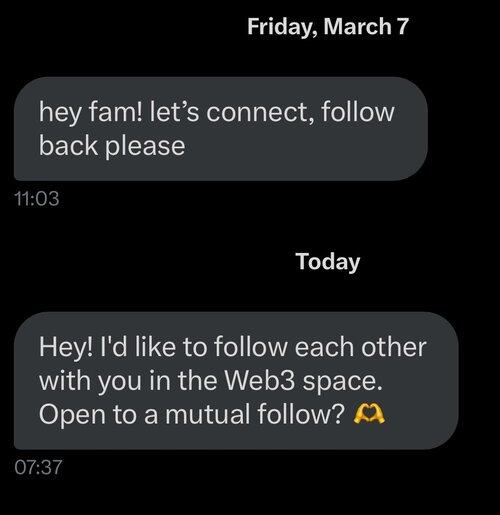Click the word 'please' in first message
Screen dimensions: 500x515
point(145,147)
